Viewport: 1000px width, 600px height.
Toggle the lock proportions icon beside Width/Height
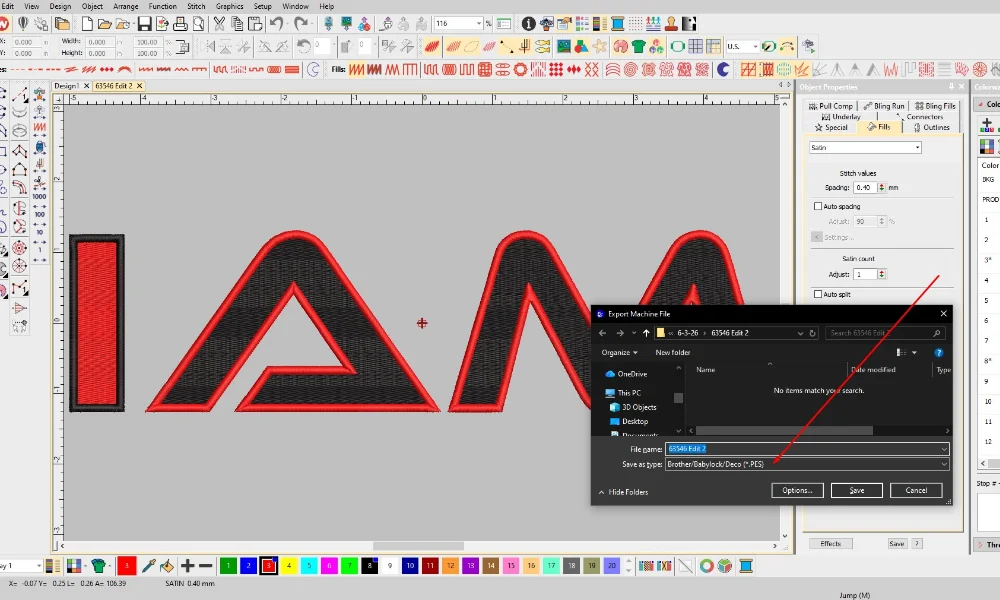[x=182, y=47]
